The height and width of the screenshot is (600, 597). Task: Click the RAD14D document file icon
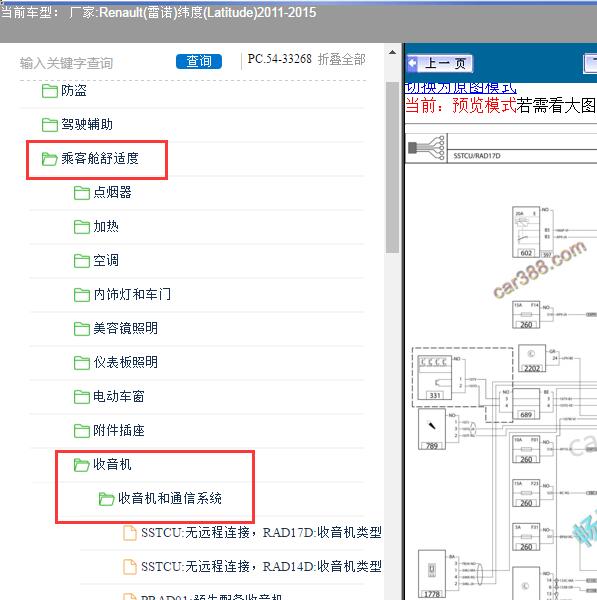(130, 567)
